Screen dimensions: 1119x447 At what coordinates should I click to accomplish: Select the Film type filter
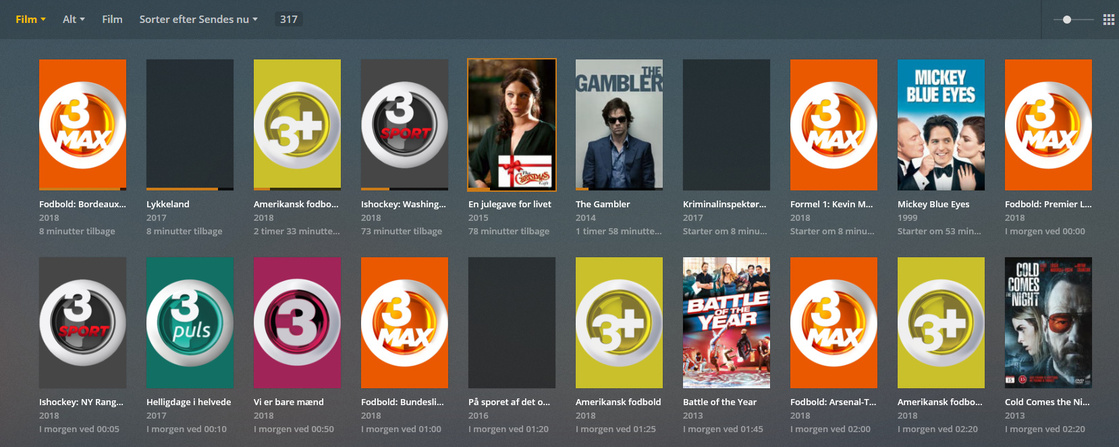click(x=112, y=19)
